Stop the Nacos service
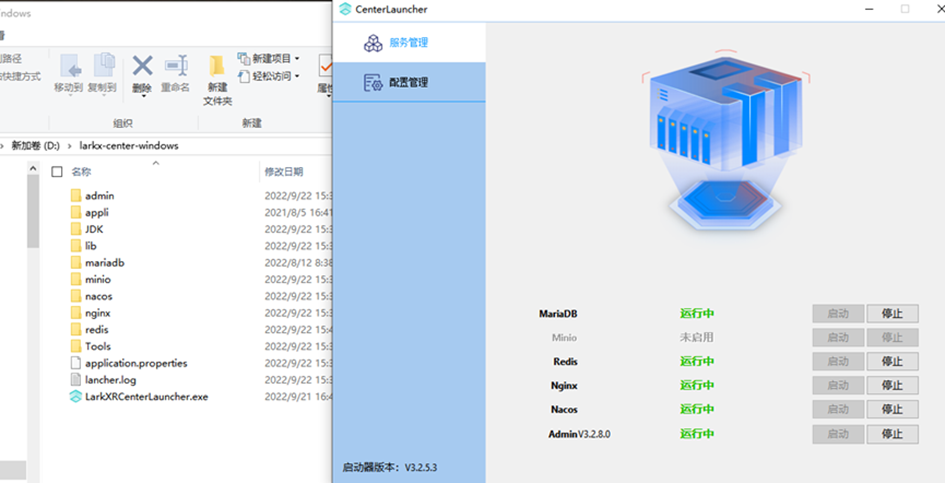The width and height of the screenshot is (945, 483). coord(893,409)
